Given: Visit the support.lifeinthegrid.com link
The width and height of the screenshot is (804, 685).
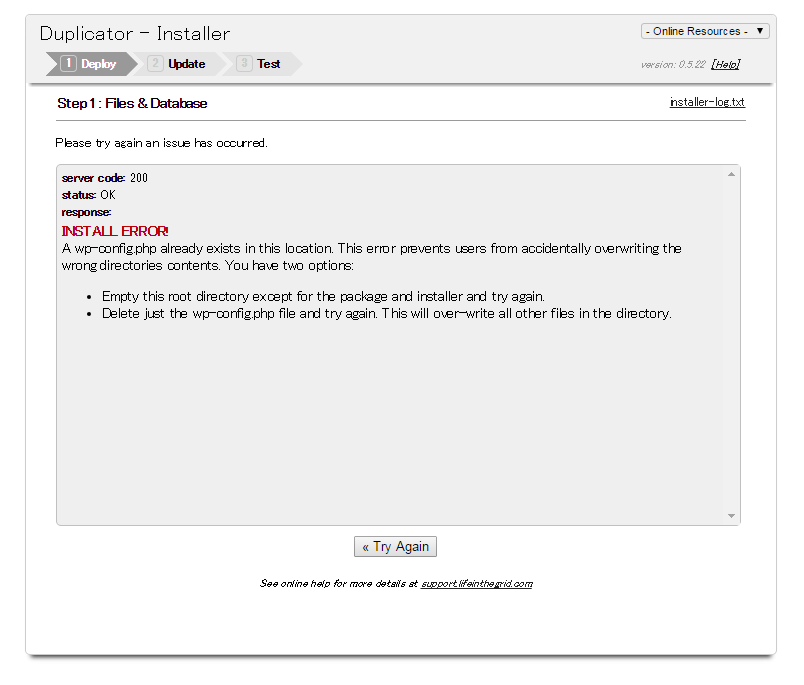Looking at the screenshot, I should click(477, 583).
